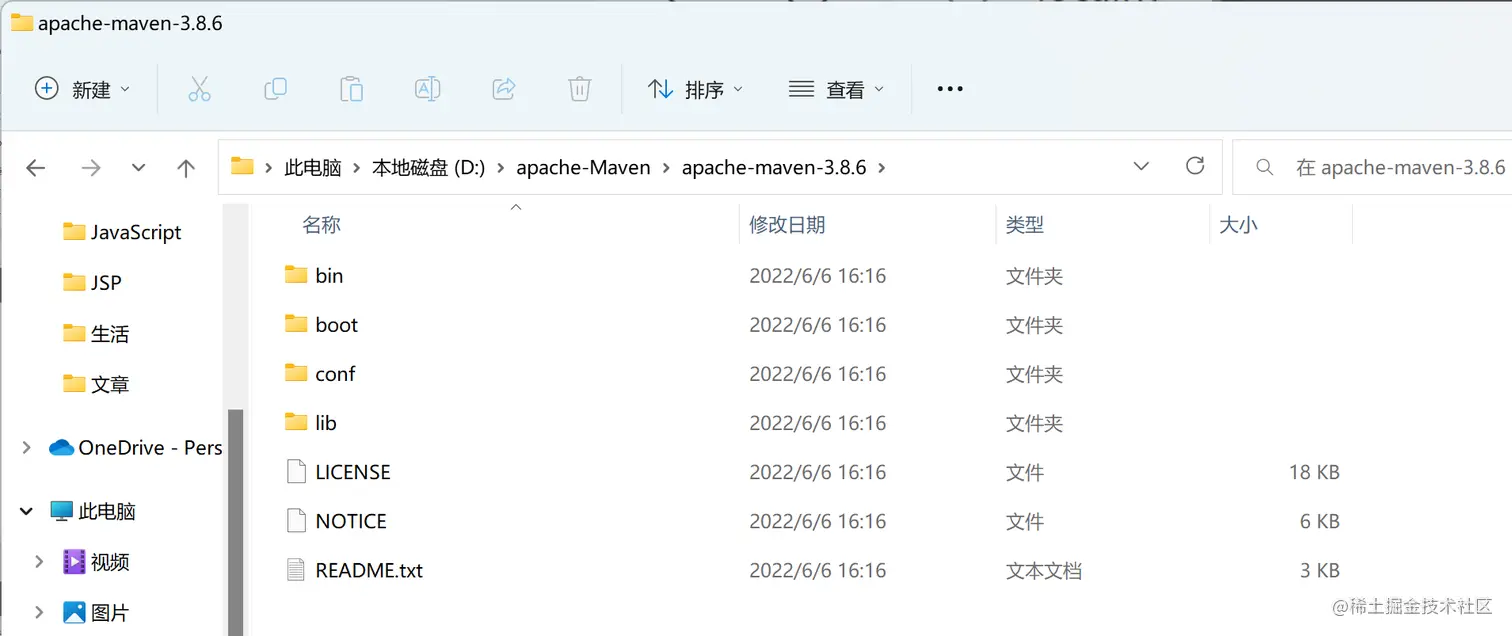This screenshot has width=1512, height=636.
Task: Click the Rename icon in toolbar
Action: 427,89
